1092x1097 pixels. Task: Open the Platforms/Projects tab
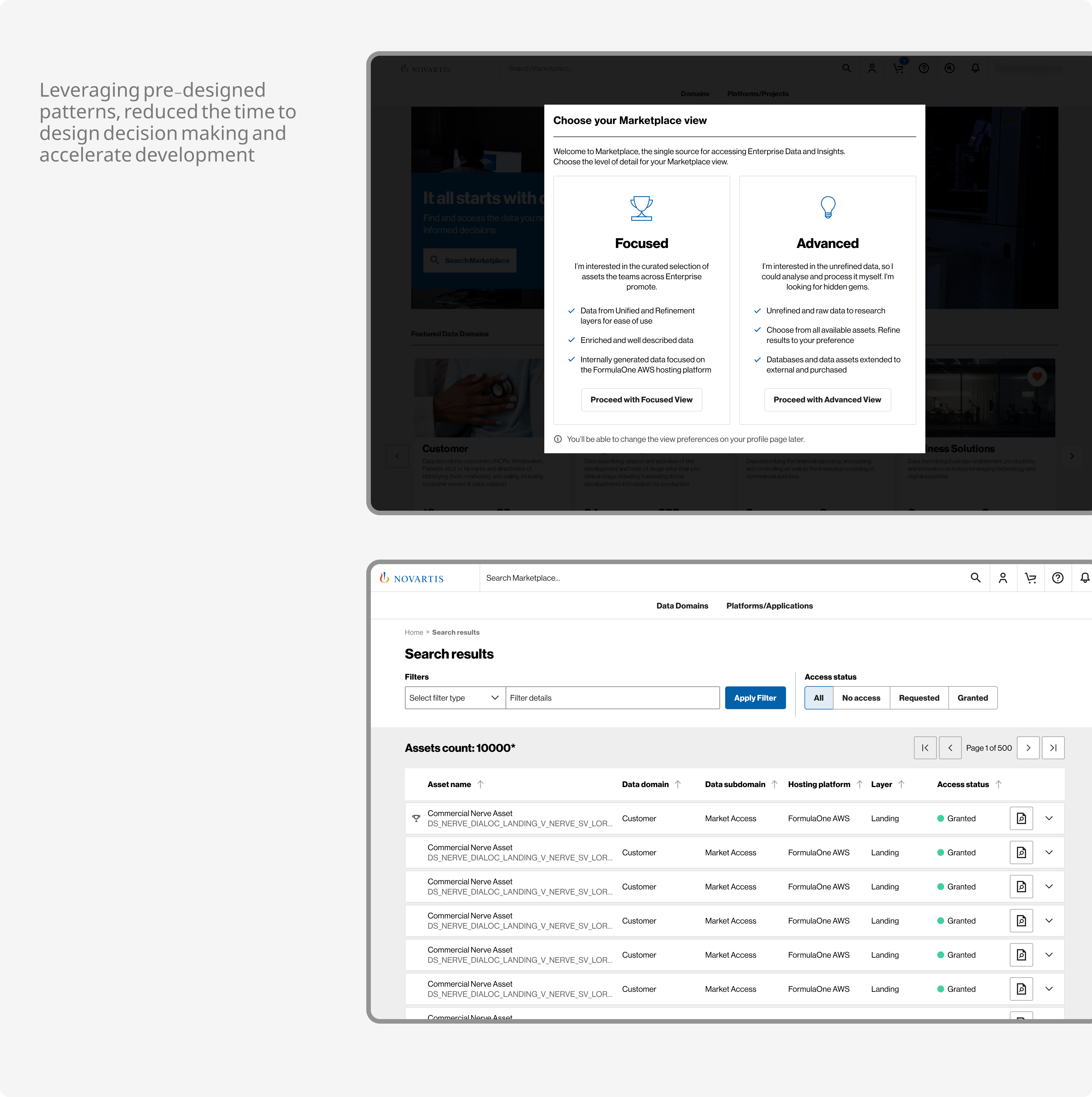(758, 94)
